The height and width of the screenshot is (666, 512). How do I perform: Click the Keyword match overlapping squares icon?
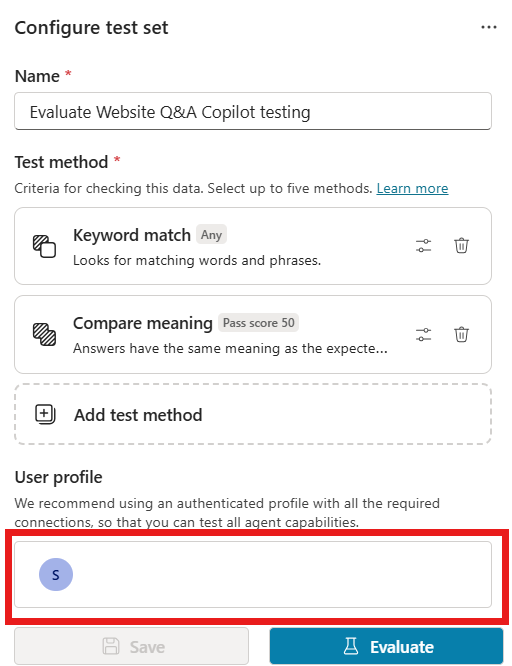pos(44,246)
